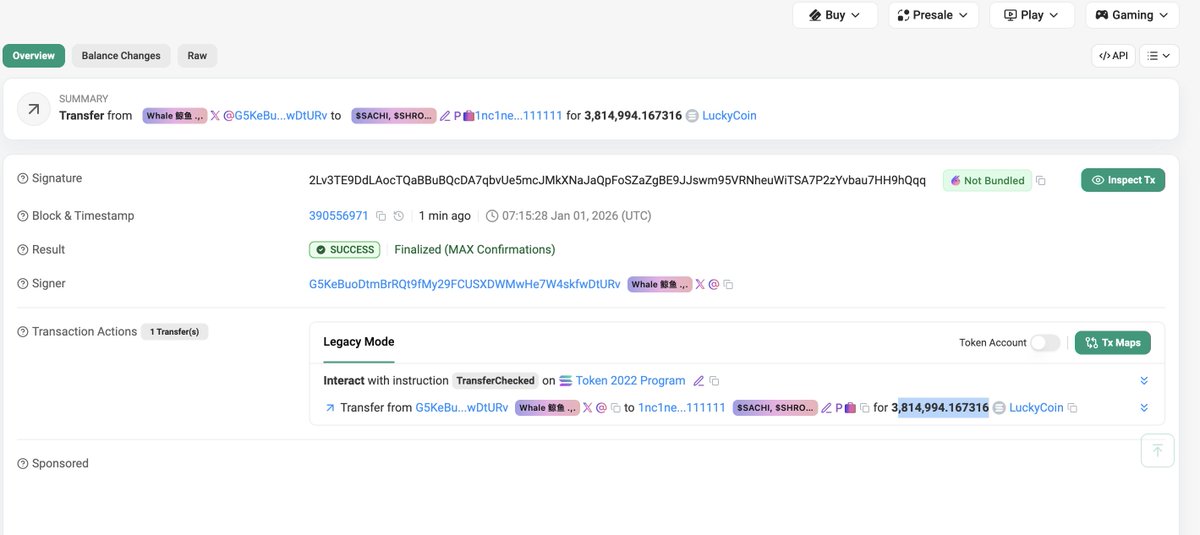Open the Token 2022 Program link
Image resolution: width=1200 pixels, height=535 pixels.
tap(631, 381)
